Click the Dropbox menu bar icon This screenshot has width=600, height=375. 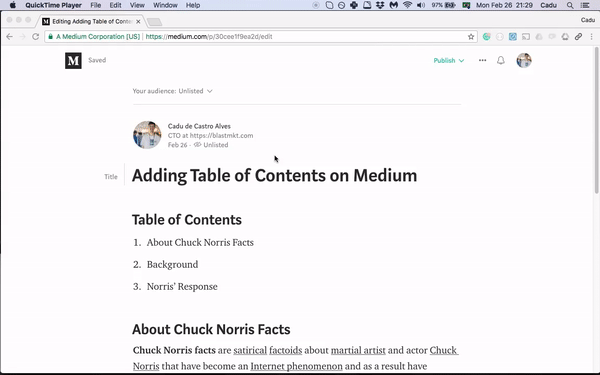click(380, 5)
